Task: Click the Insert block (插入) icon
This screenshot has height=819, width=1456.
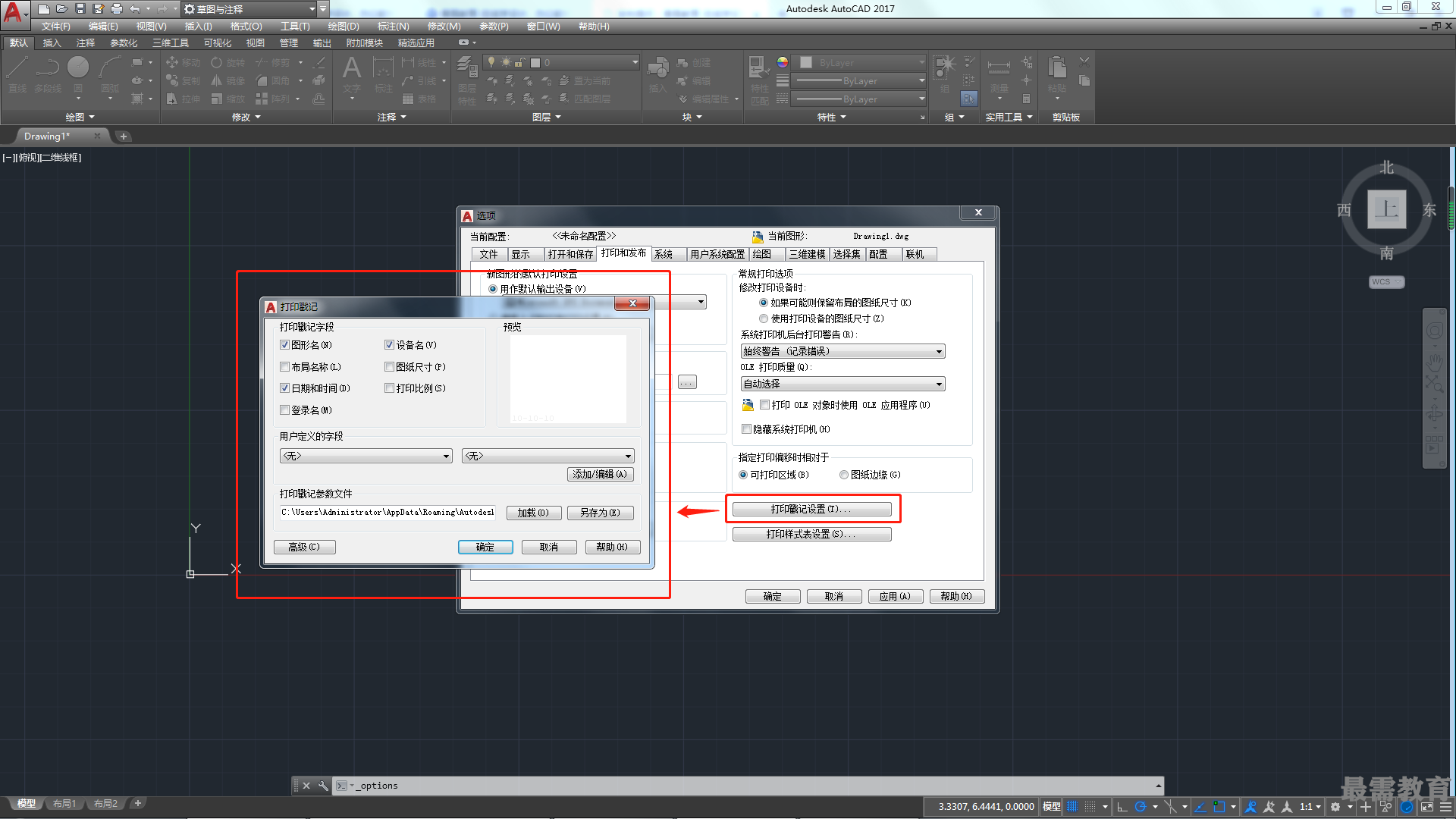Action: 657,74
